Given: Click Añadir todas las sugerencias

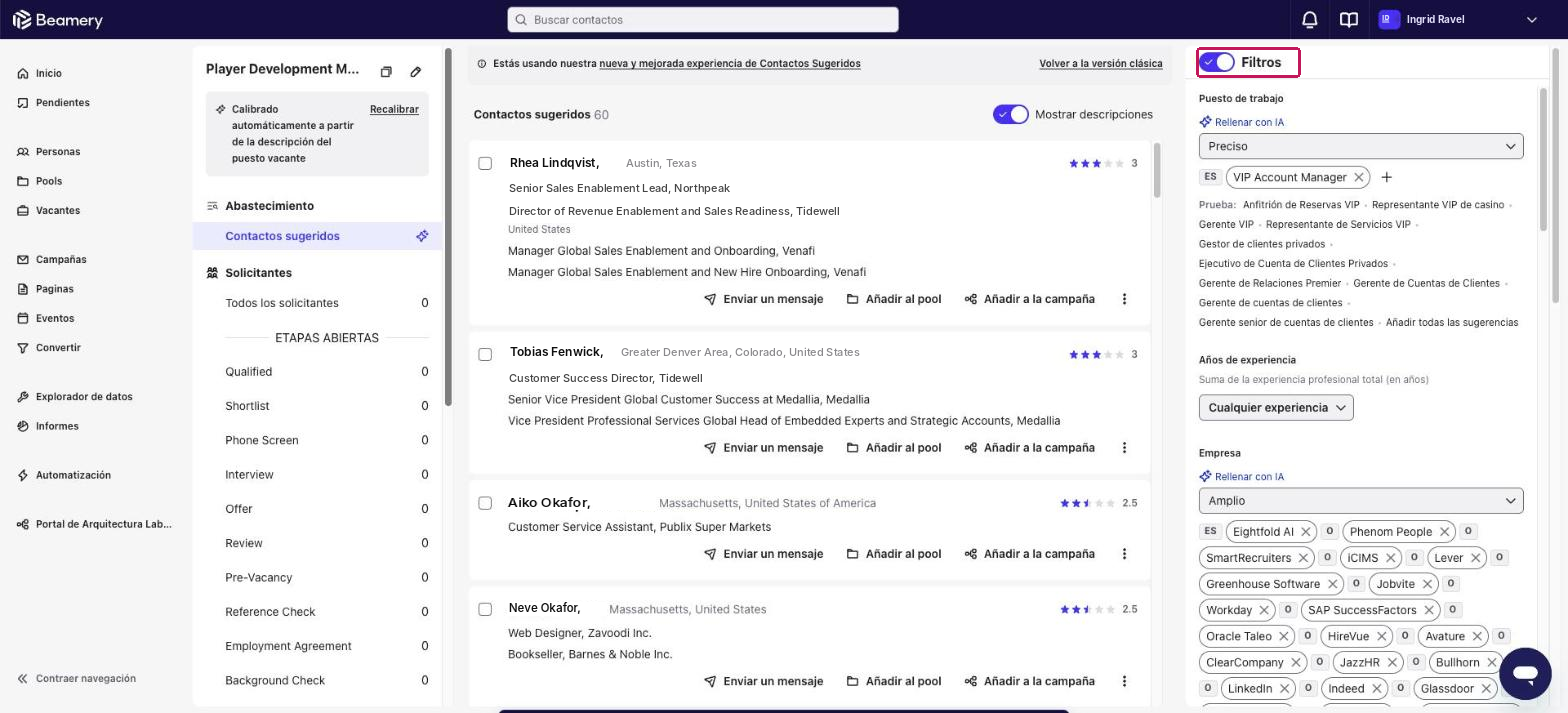Looking at the screenshot, I should pyautogui.click(x=1452, y=323).
